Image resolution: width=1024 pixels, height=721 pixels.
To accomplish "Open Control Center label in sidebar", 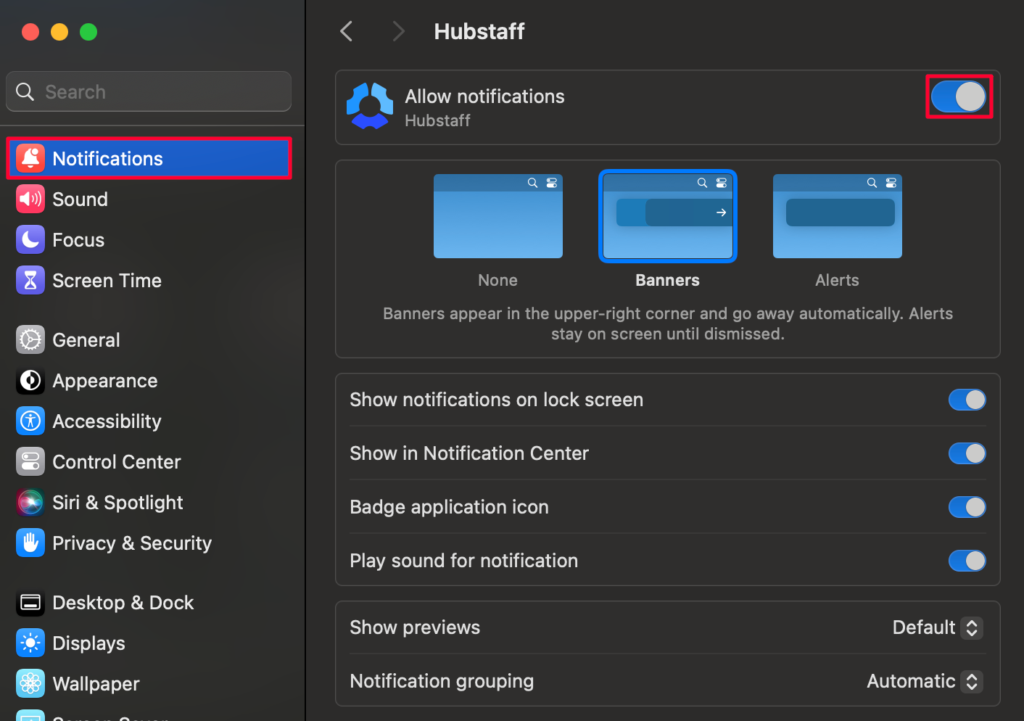I will pos(116,462).
